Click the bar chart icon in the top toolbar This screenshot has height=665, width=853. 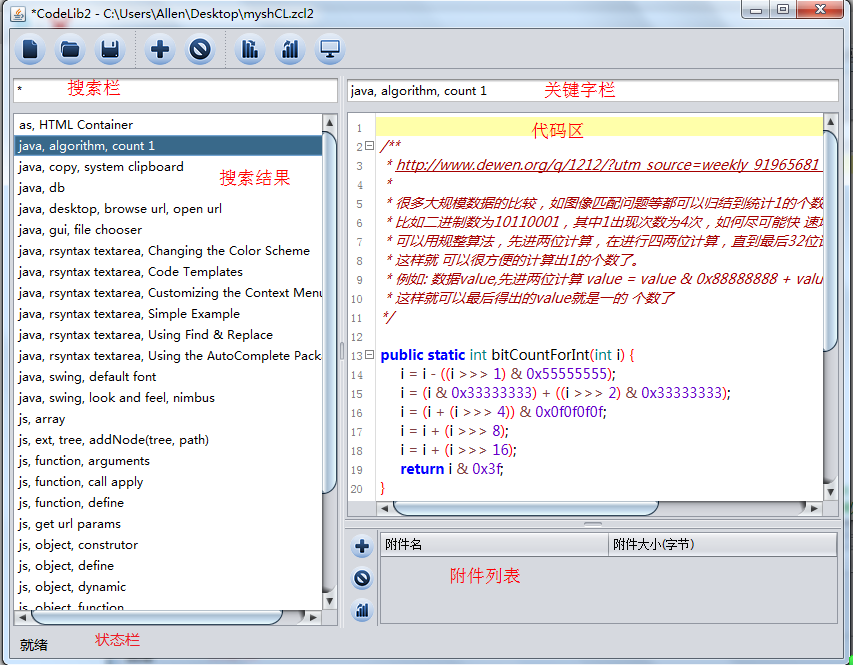pyautogui.click(x=290, y=50)
